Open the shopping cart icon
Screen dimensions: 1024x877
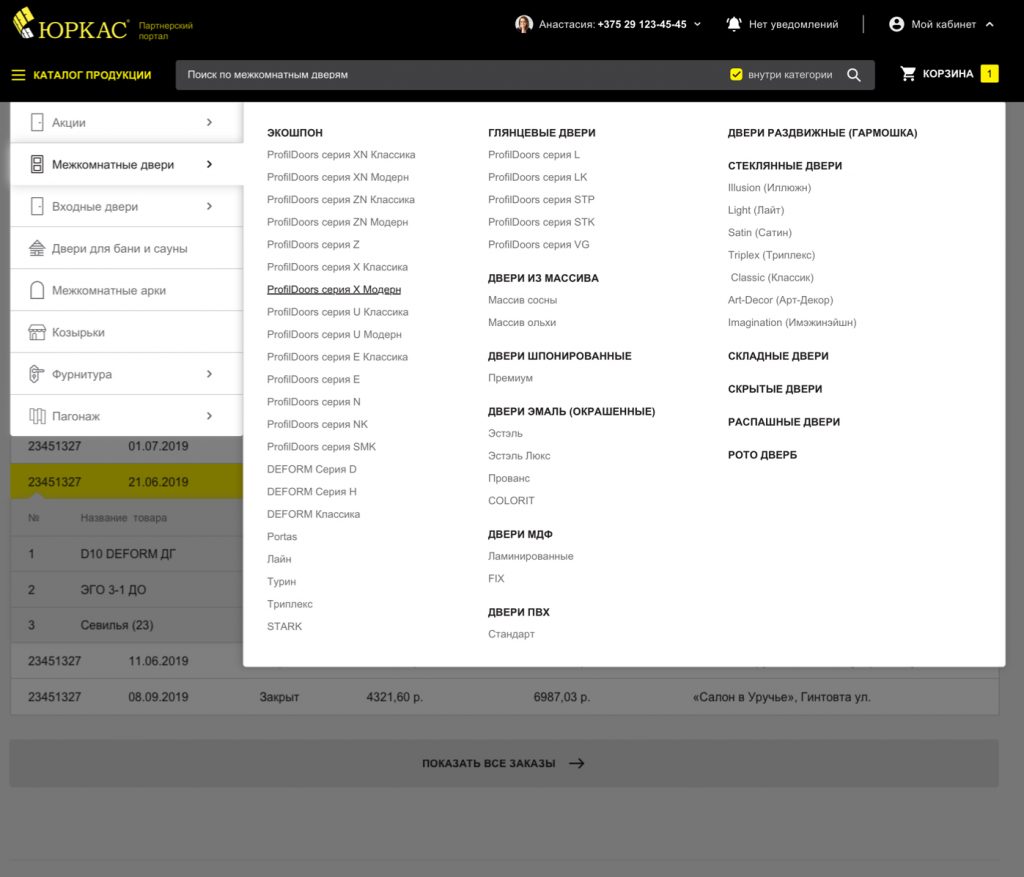pyautogui.click(x=908, y=74)
